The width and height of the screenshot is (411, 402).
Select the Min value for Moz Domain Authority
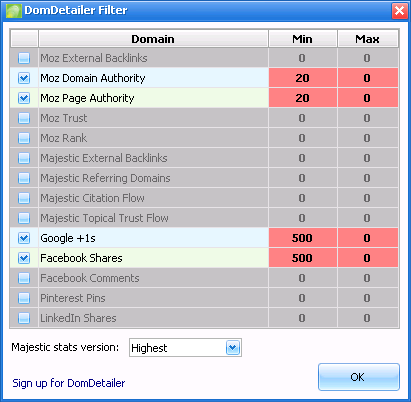point(303,78)
